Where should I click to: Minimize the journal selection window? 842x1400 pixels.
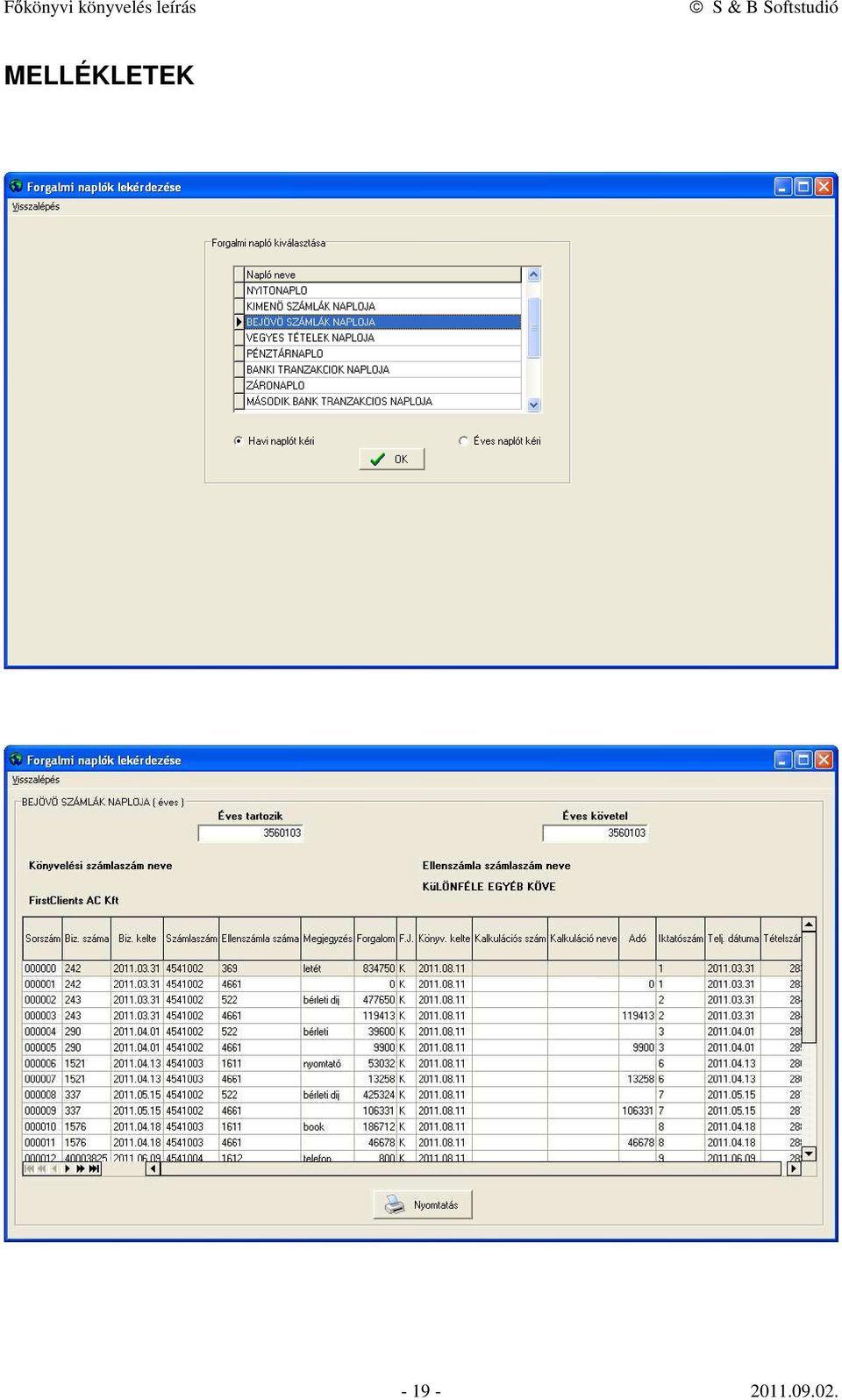pyautogui.click(x=783, y=186)
